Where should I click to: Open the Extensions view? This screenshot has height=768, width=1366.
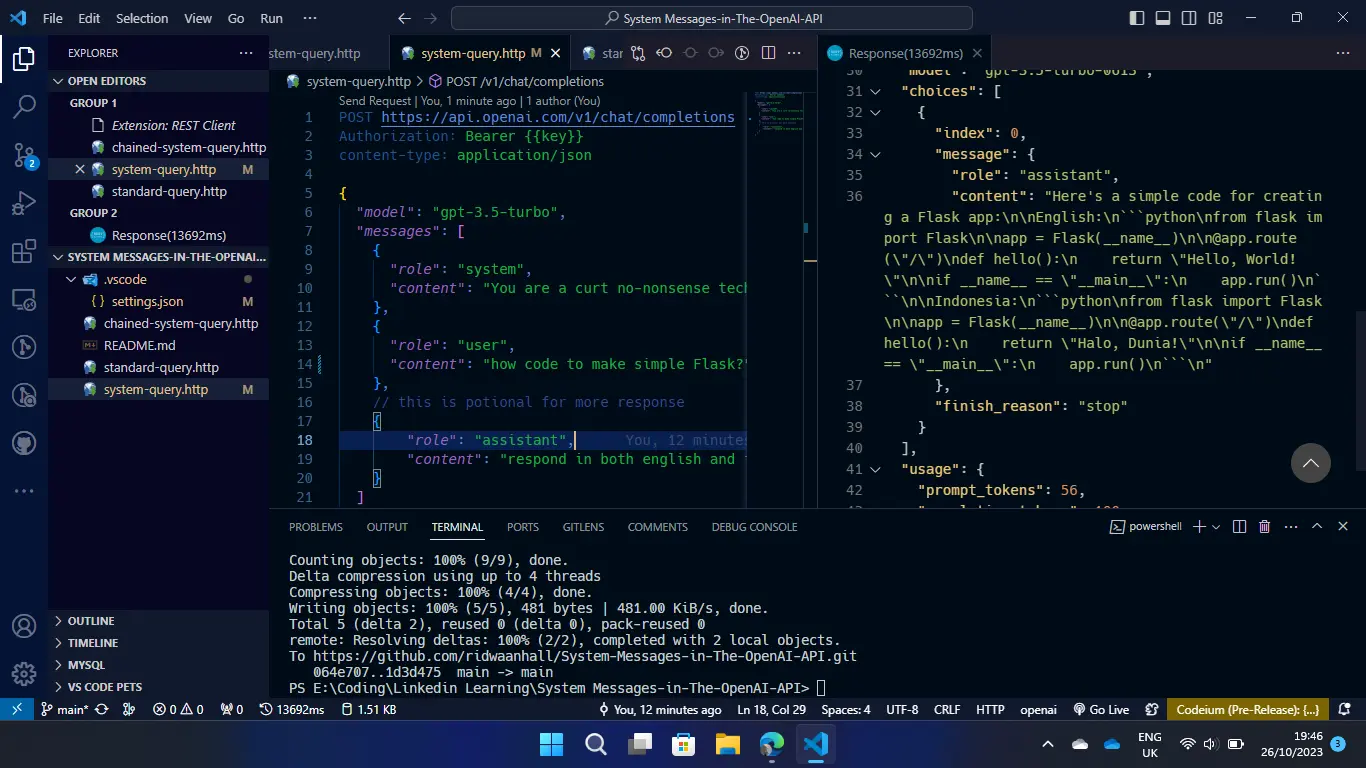[x=24, y=251]
